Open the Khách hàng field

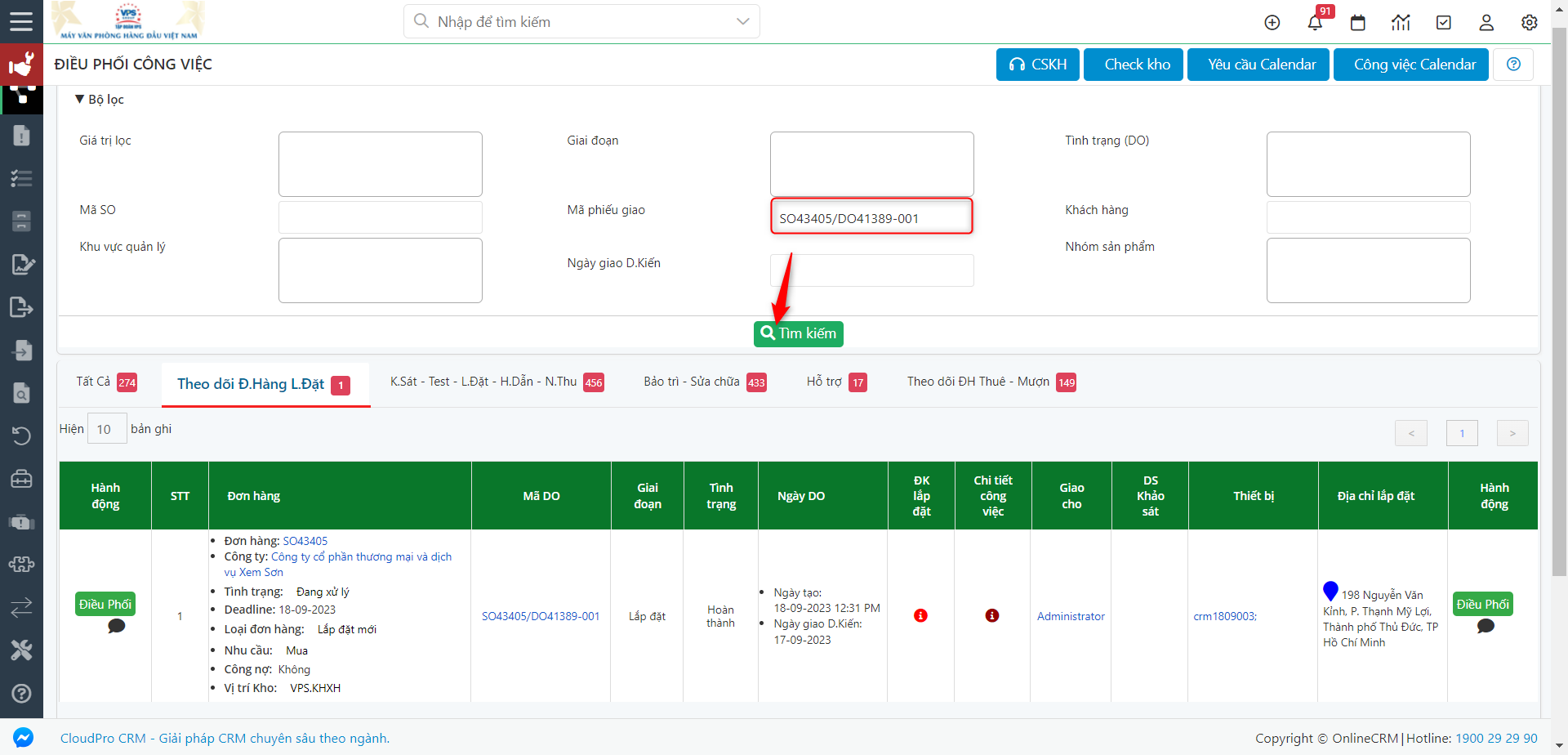click(x=1369, y=217)
